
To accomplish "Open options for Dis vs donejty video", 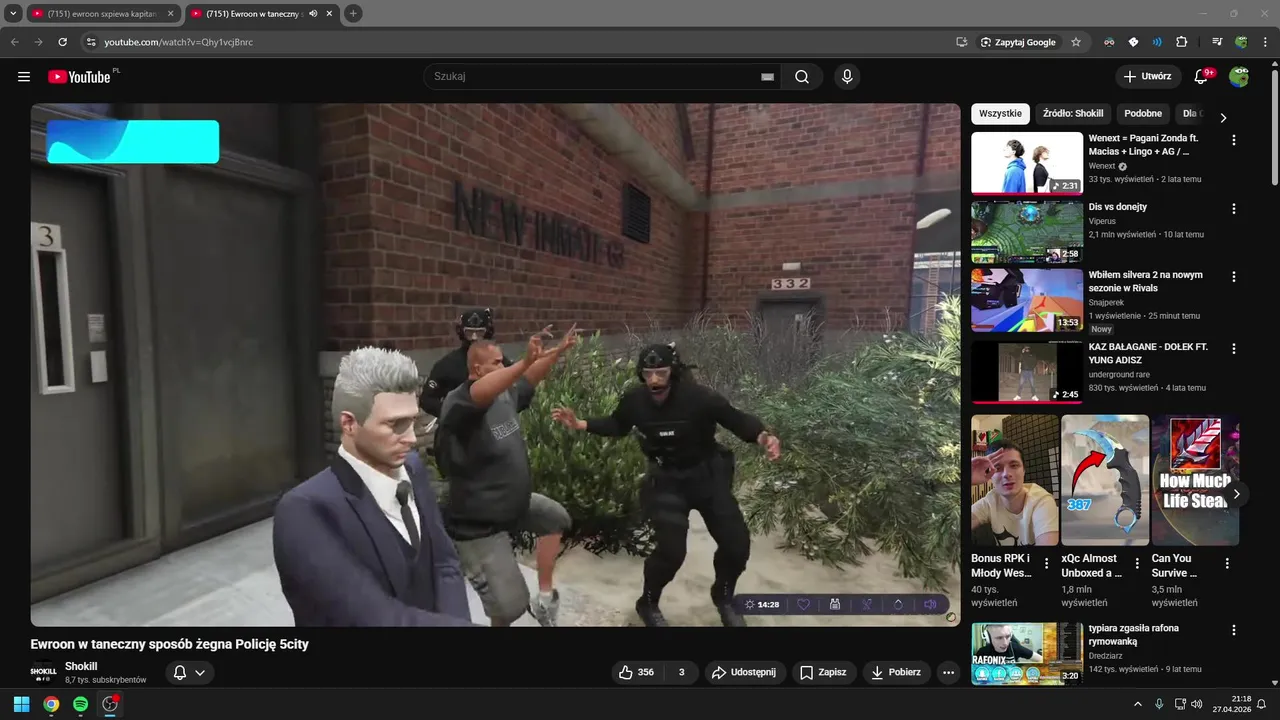I will (x=1233, y=209).
